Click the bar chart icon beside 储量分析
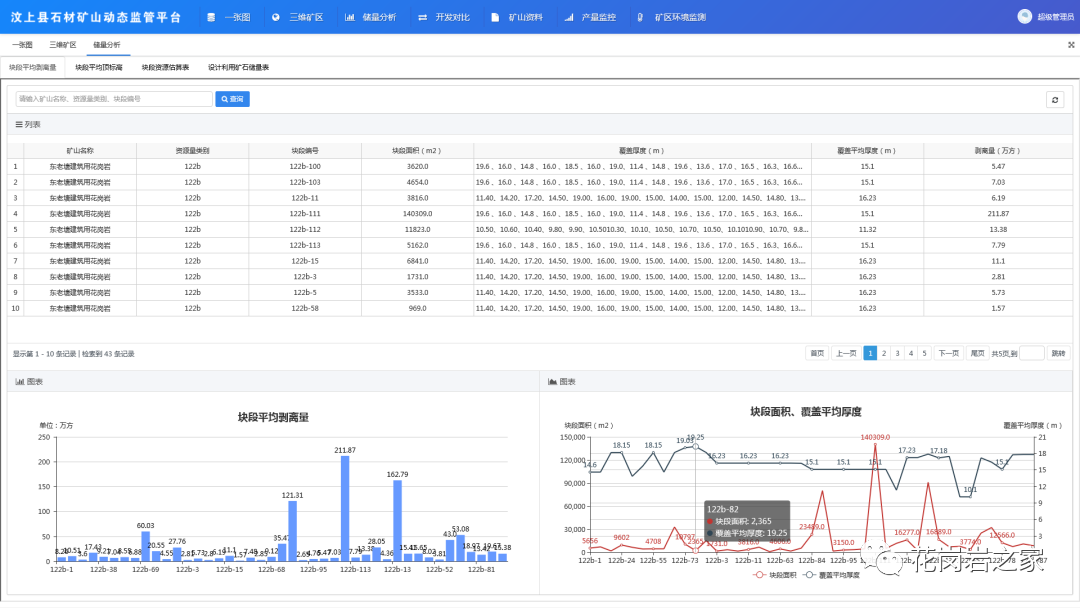 tap(349, 17)
